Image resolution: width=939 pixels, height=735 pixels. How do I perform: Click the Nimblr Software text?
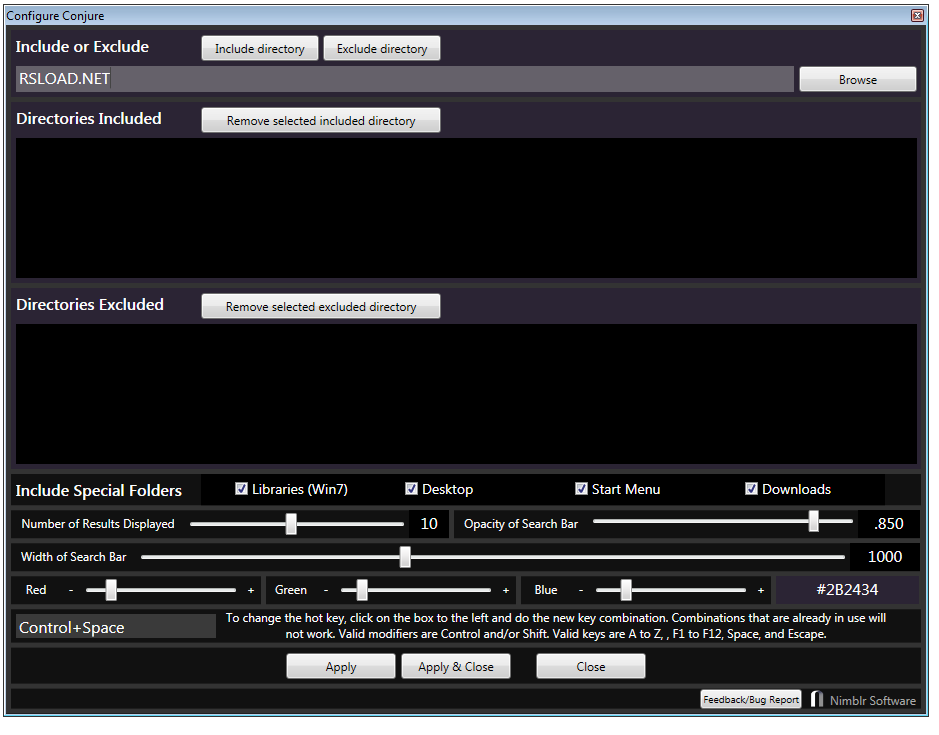click(x=873, y=700)
